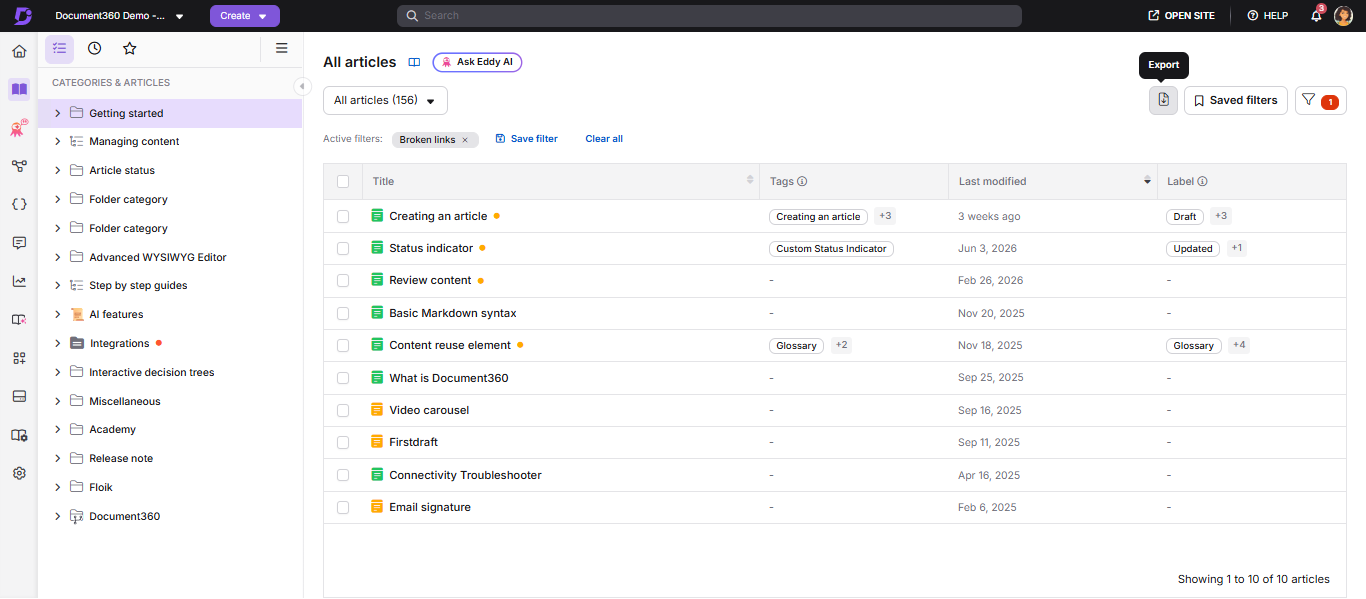1366x599 pixels.
Task: Open the widgets grid icon in sidebar
Action: pos(19,358)
